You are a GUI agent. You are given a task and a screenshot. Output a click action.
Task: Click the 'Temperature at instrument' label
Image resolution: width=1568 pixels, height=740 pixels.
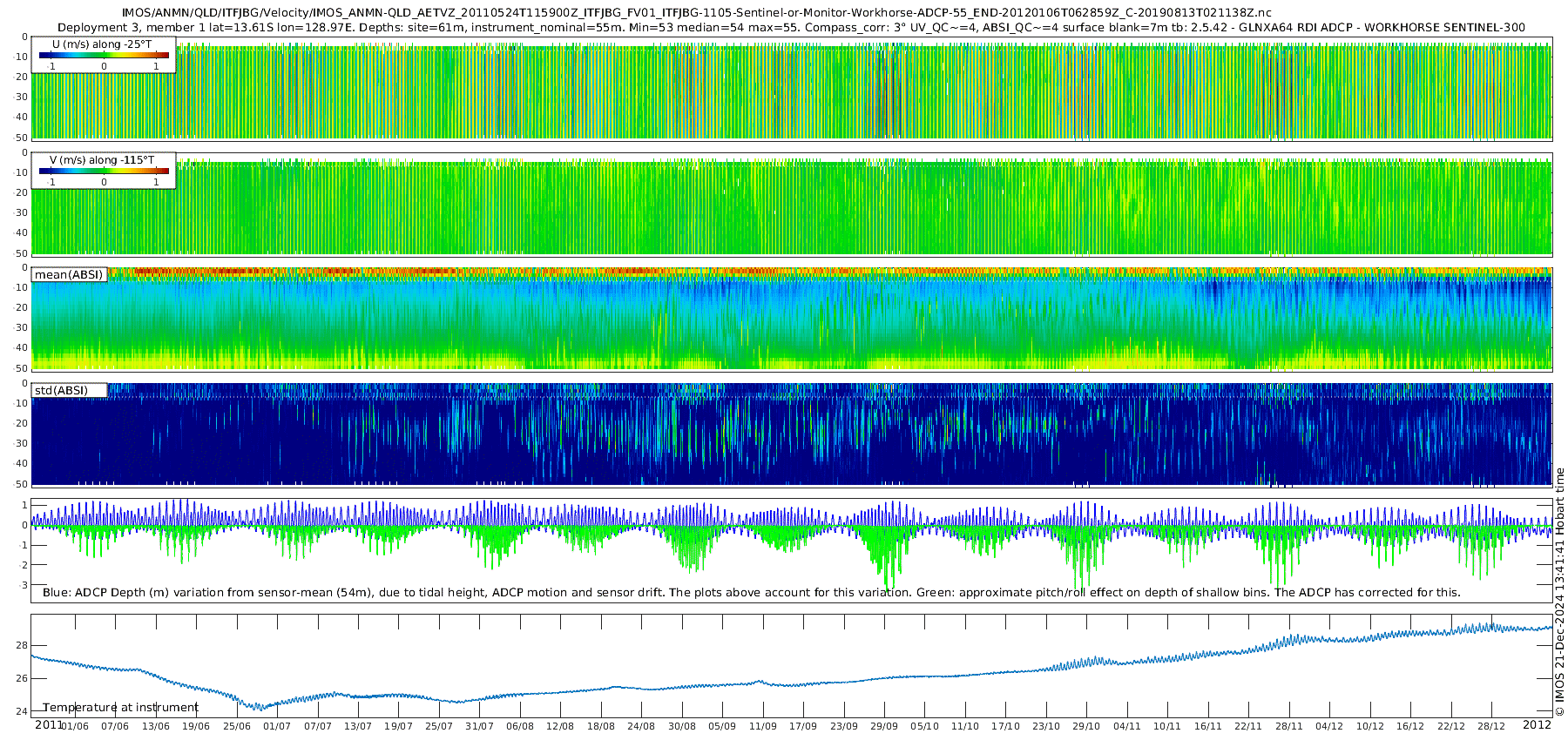(x=120, y=708)
